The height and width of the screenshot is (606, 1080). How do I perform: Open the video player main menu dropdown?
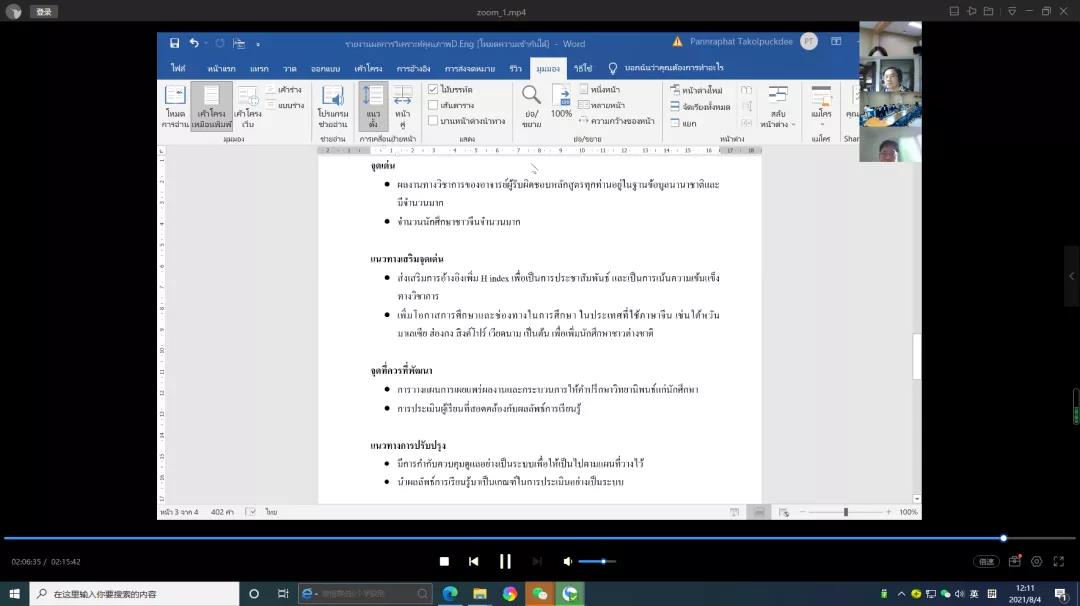tap(1012, 11)
